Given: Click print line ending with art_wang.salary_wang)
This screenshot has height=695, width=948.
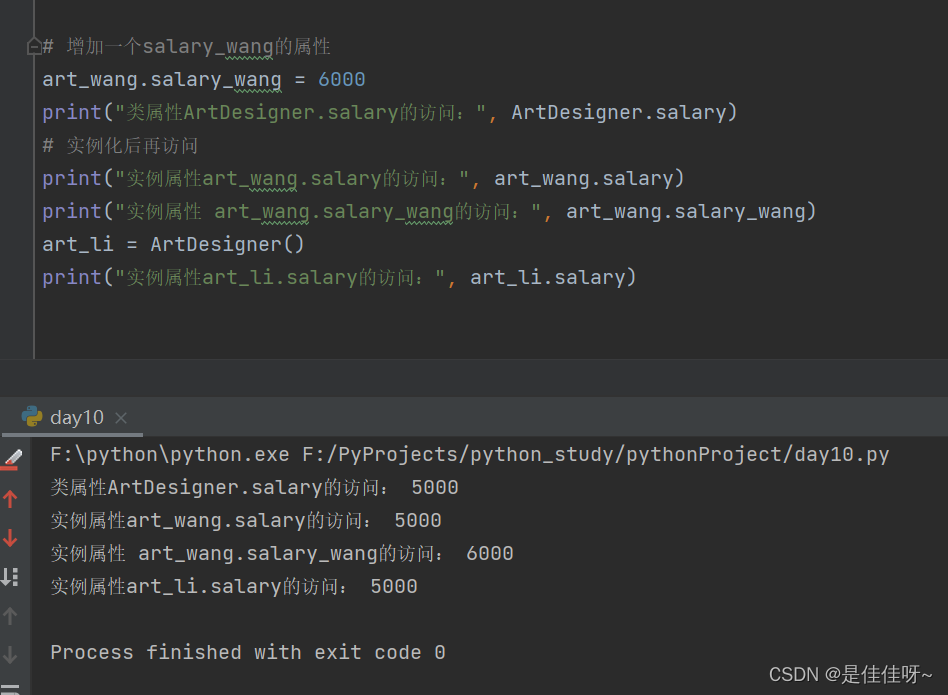Looking at the screenshot, I should click(429, 212).
